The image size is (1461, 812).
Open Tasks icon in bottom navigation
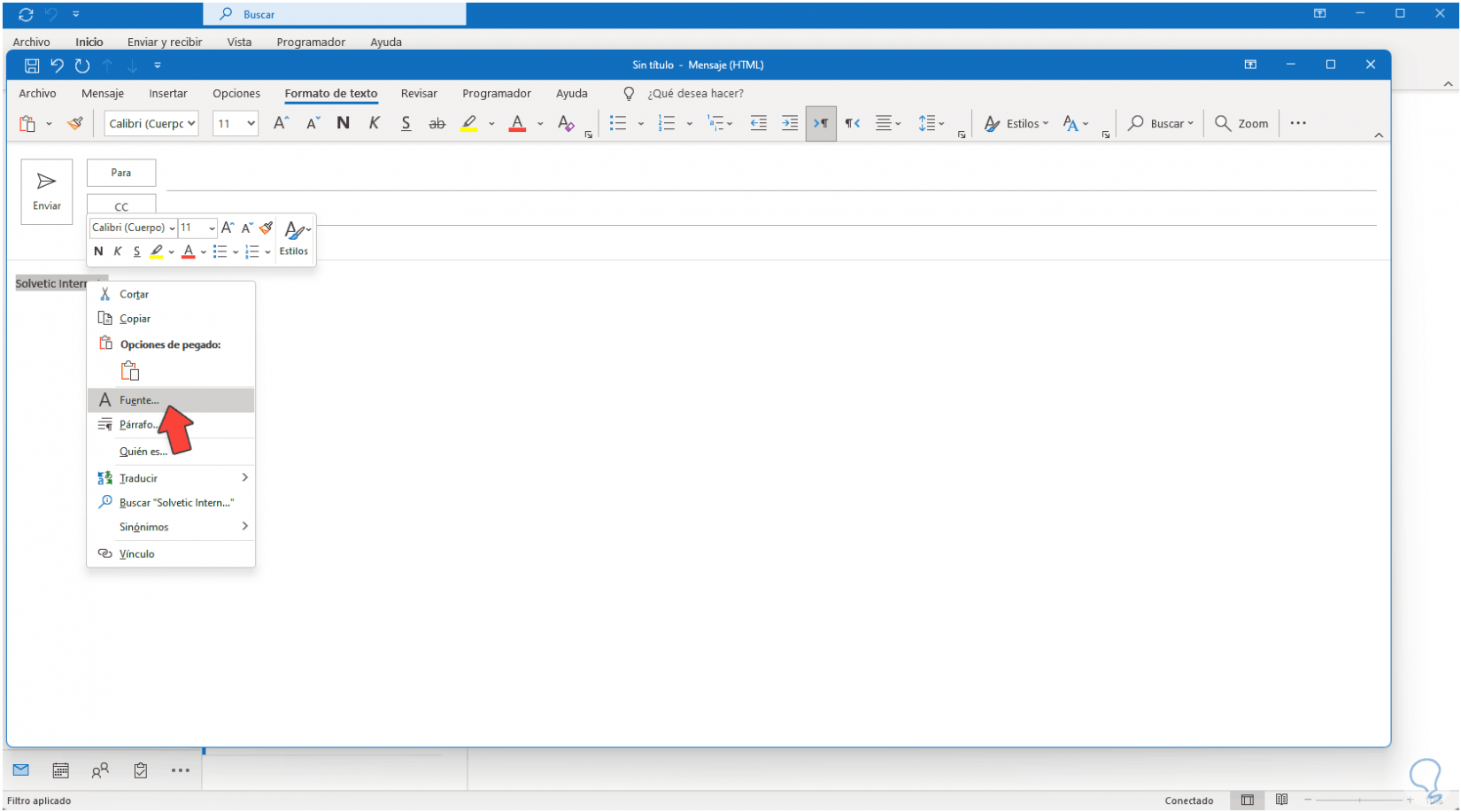[141, 770]
